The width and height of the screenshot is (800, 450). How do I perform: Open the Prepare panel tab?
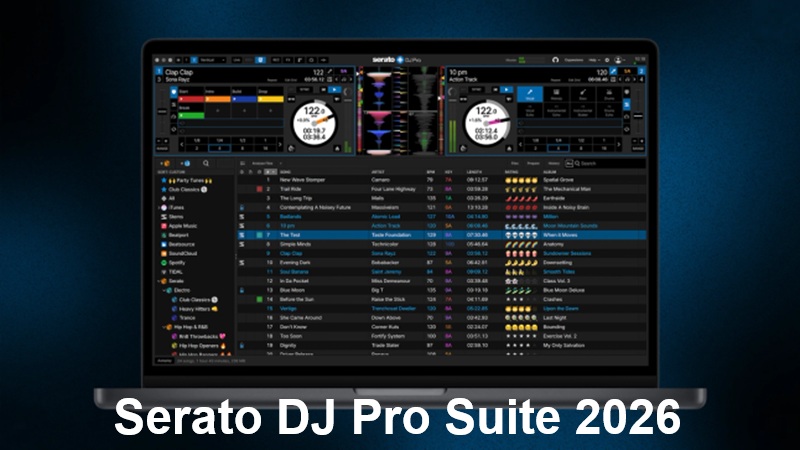pyautogui.click(x=533, y=163)
